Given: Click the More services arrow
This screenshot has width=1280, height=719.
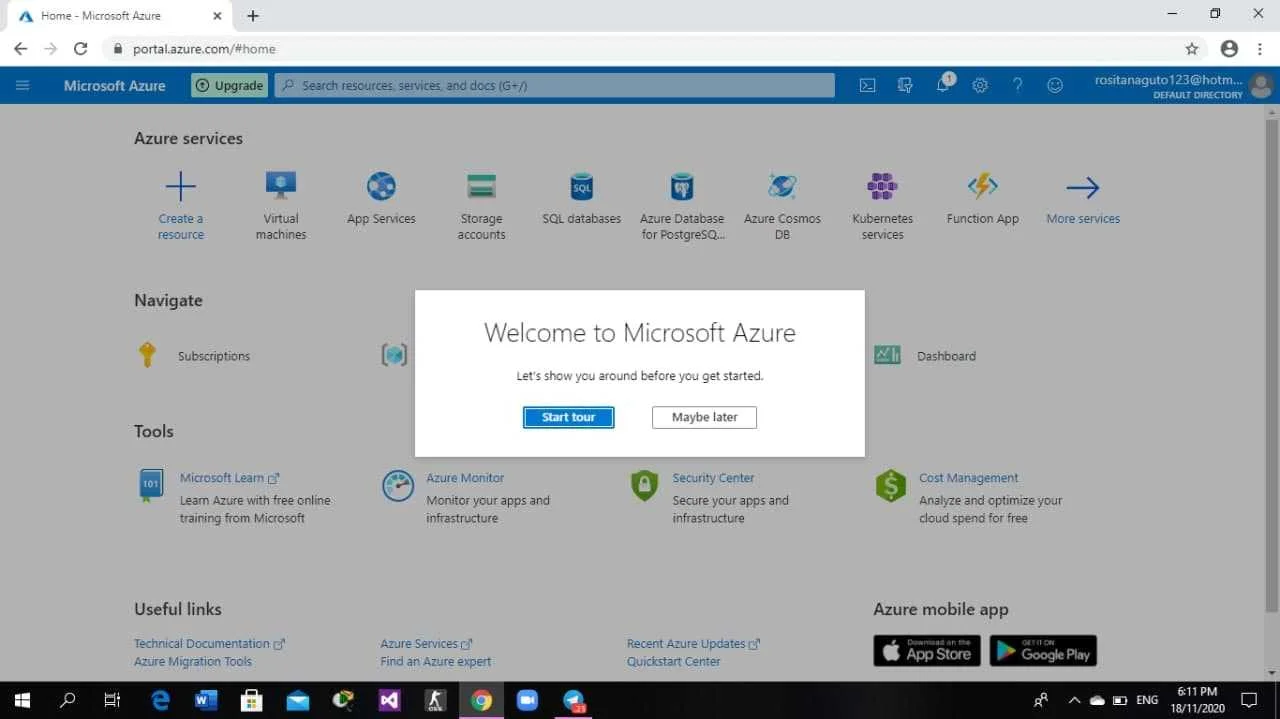Looking at the screenshot, I should [1083, 187].
